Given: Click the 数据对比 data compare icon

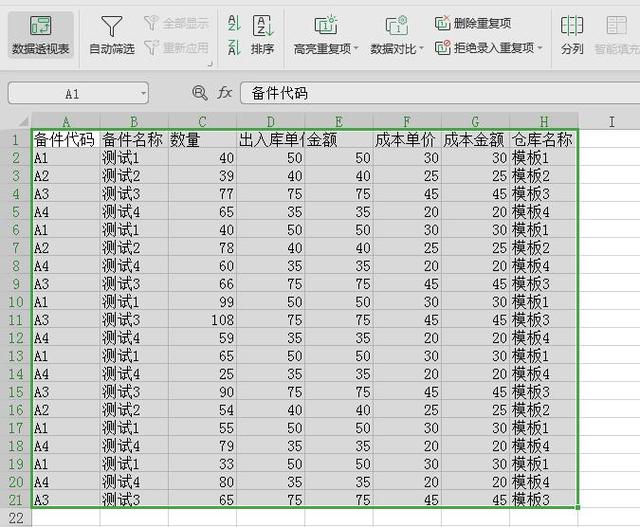Looking at the screenshot, I should (x=397, y=25).
